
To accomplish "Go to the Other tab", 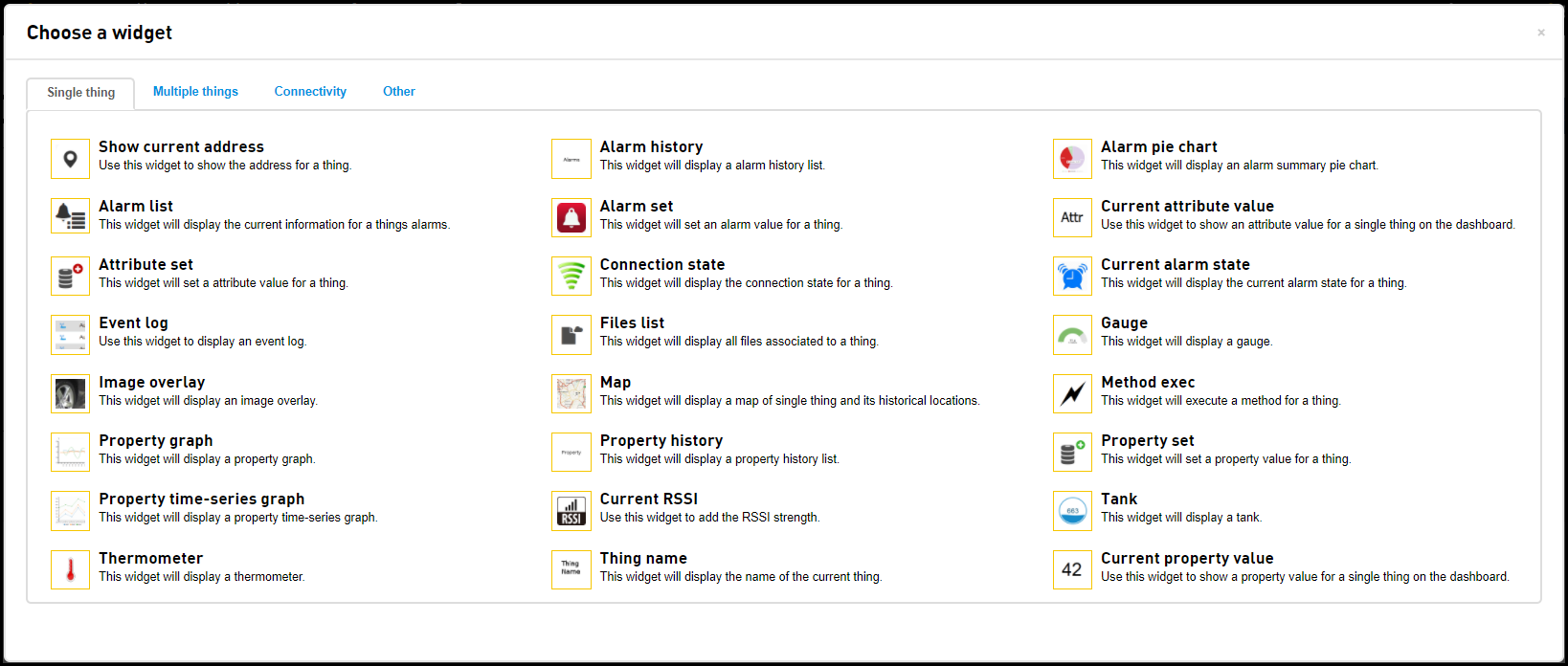I will coord(399,92).
